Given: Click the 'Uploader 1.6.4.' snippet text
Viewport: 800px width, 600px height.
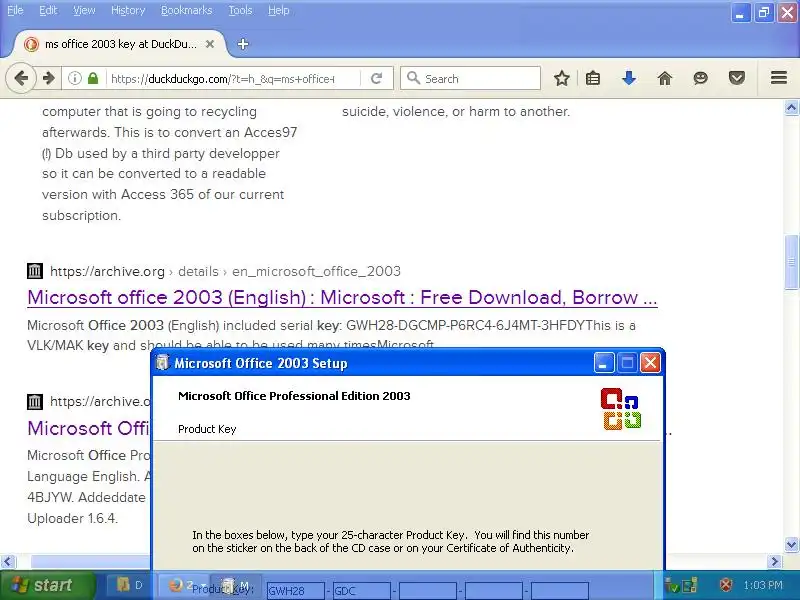Looking at the screenshot, I should 72,518.
